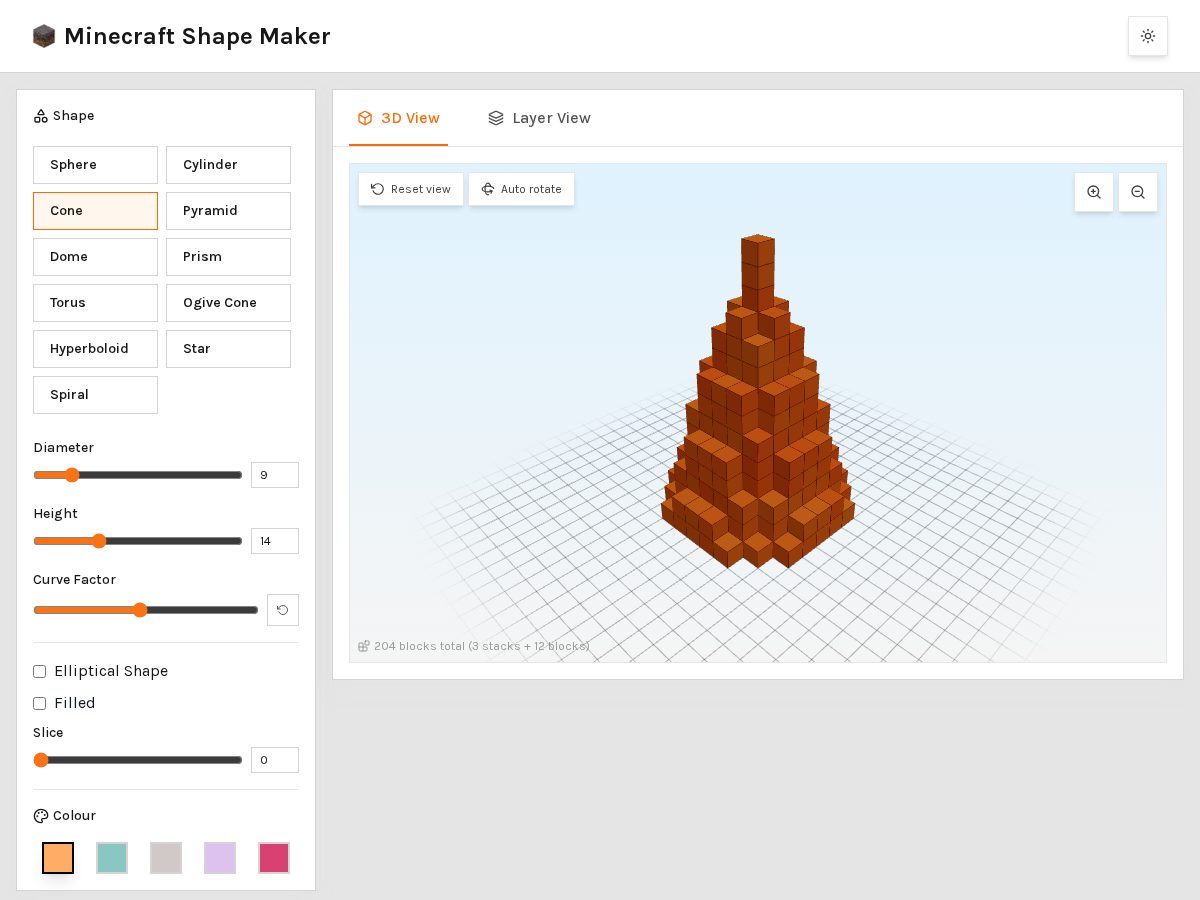1200x900 pixels.
Task: Click the Diameter slider handle
Action: click(72, 475)
